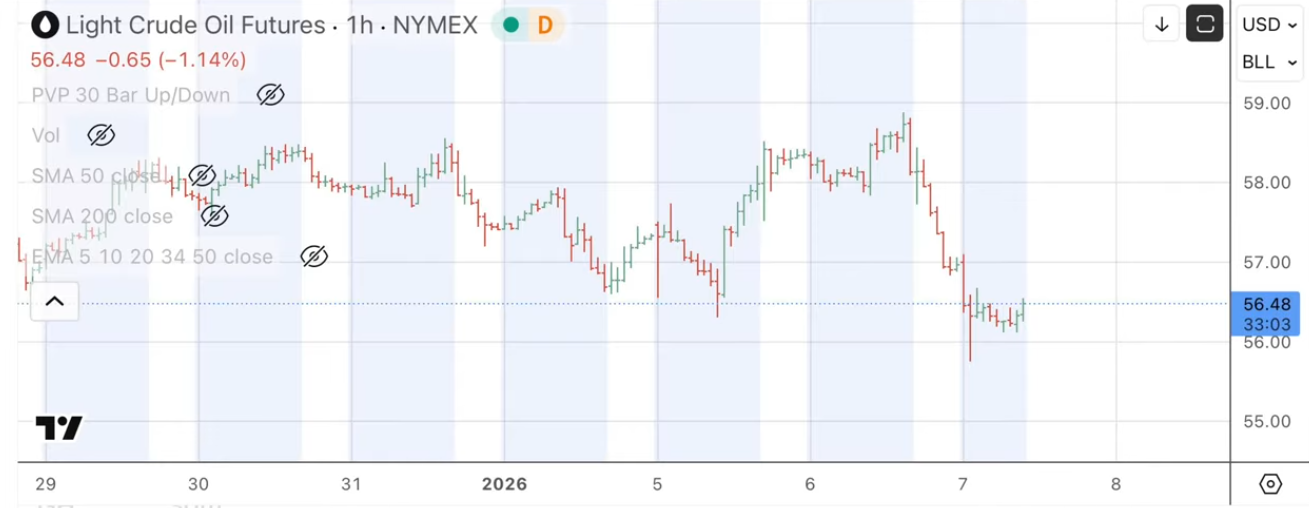The width and height of the screenshot is (1309, 508).
Task: Click the down arrow icon at top right
Action: (1162, 25)
